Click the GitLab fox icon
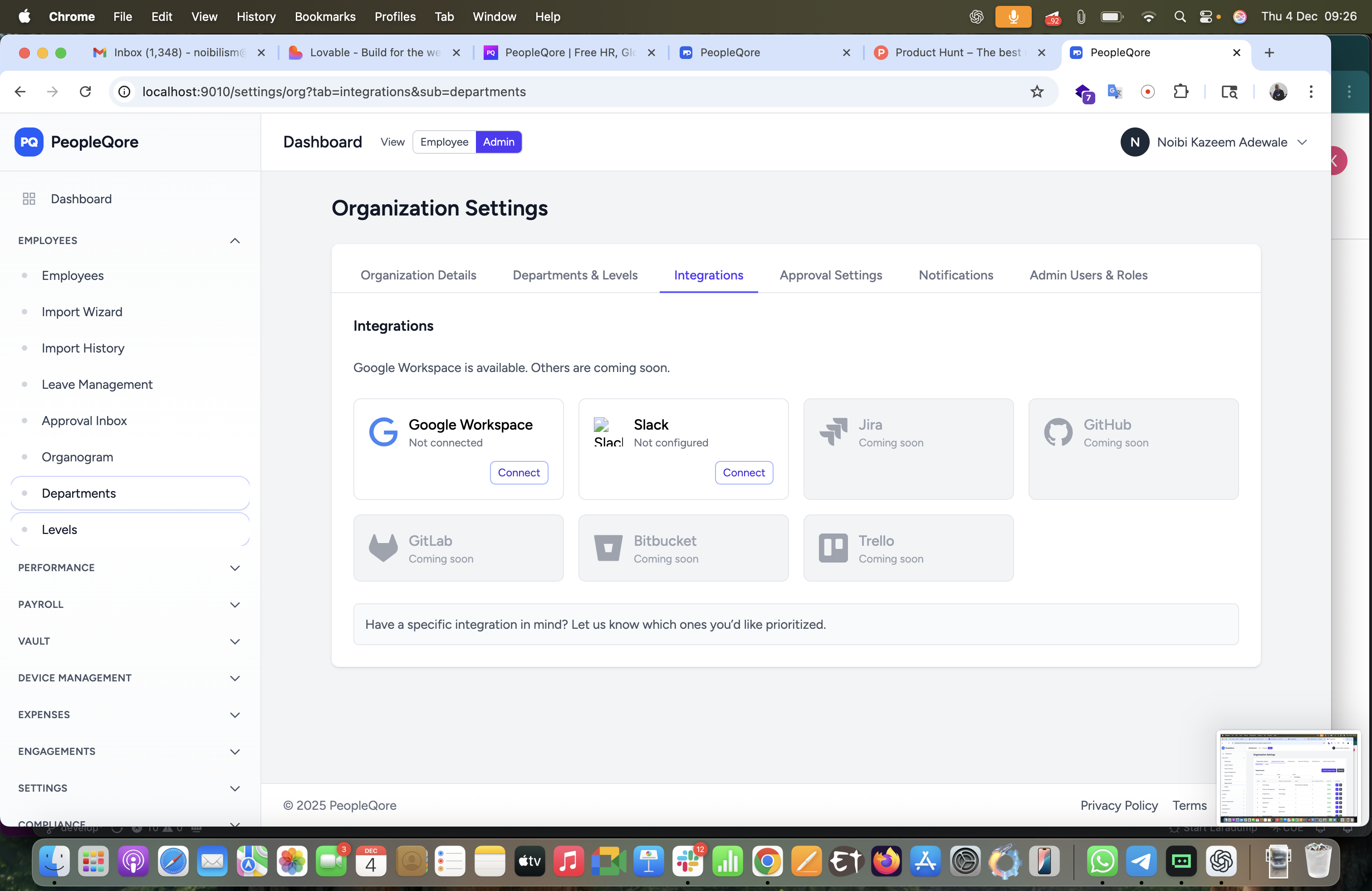The image size is (1372, 891). click(x=383, y=548)
